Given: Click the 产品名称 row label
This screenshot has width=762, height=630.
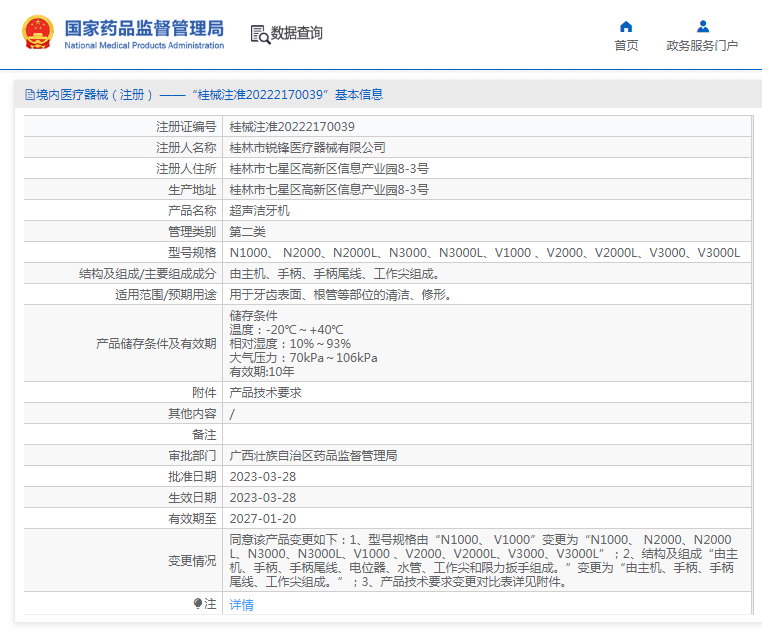Looking at the screenshot, I should [x=192, y=210].
